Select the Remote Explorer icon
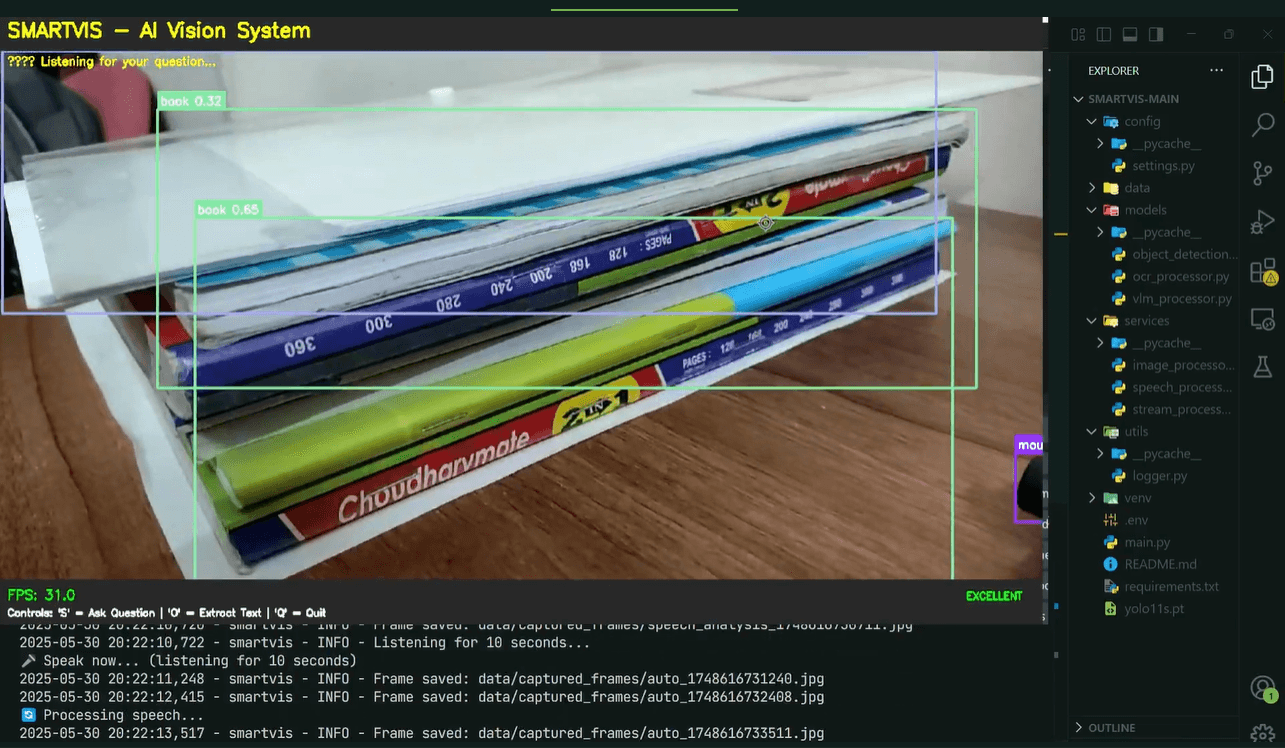The height and width of the screenshot is (748, 1285). point(1262,319)
